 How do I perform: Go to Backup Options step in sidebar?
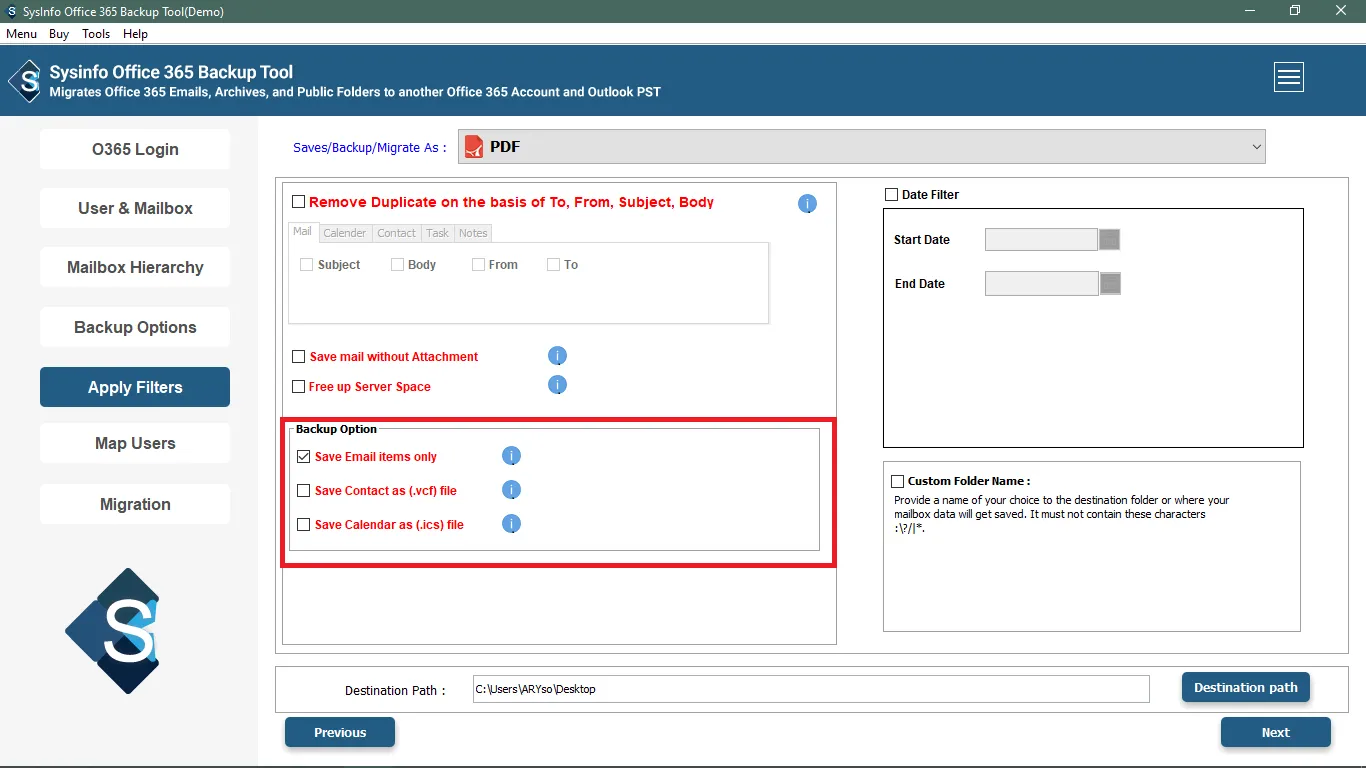[135, 327]
